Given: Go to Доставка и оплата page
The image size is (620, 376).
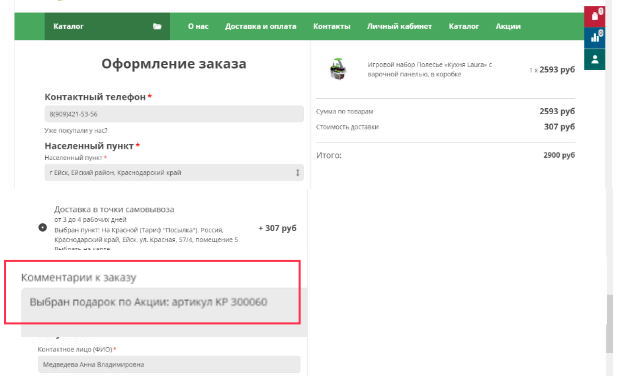Looking at the screenshot, I should 261,26.
